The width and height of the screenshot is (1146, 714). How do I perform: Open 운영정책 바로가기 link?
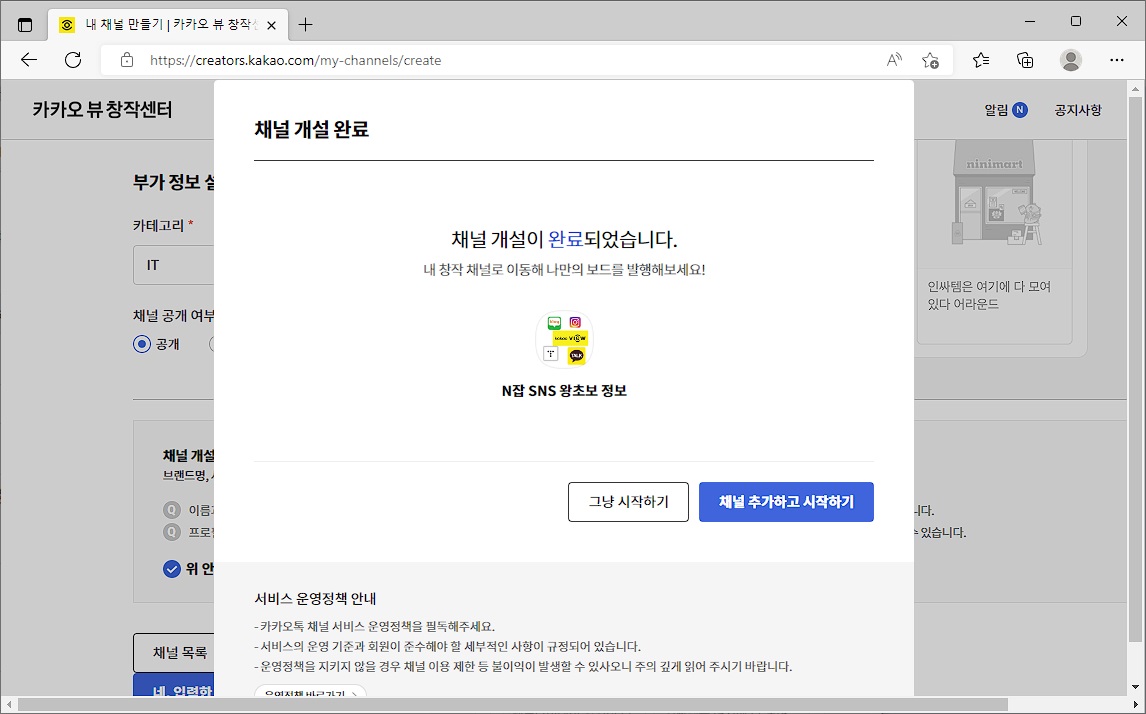tap(311, 692)
